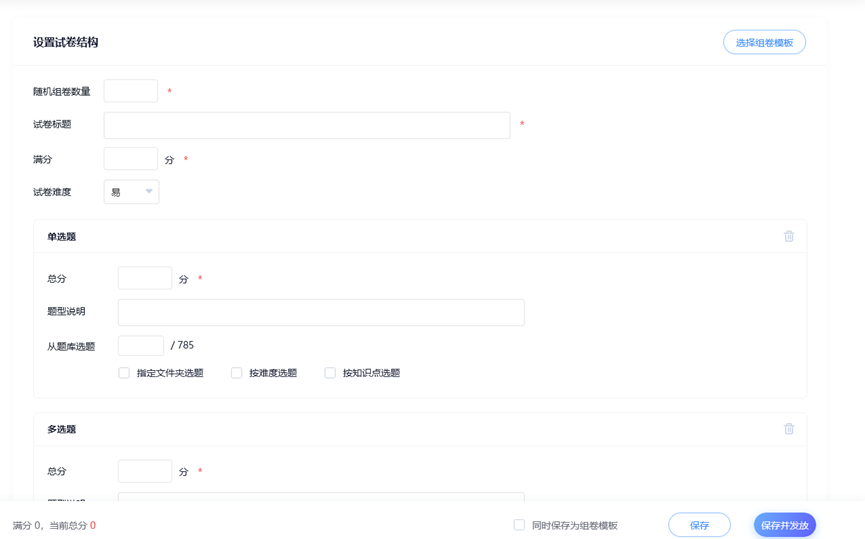
Task: Focus the 从题库选题 count input before / 785
Action: (x=141, y=346)
